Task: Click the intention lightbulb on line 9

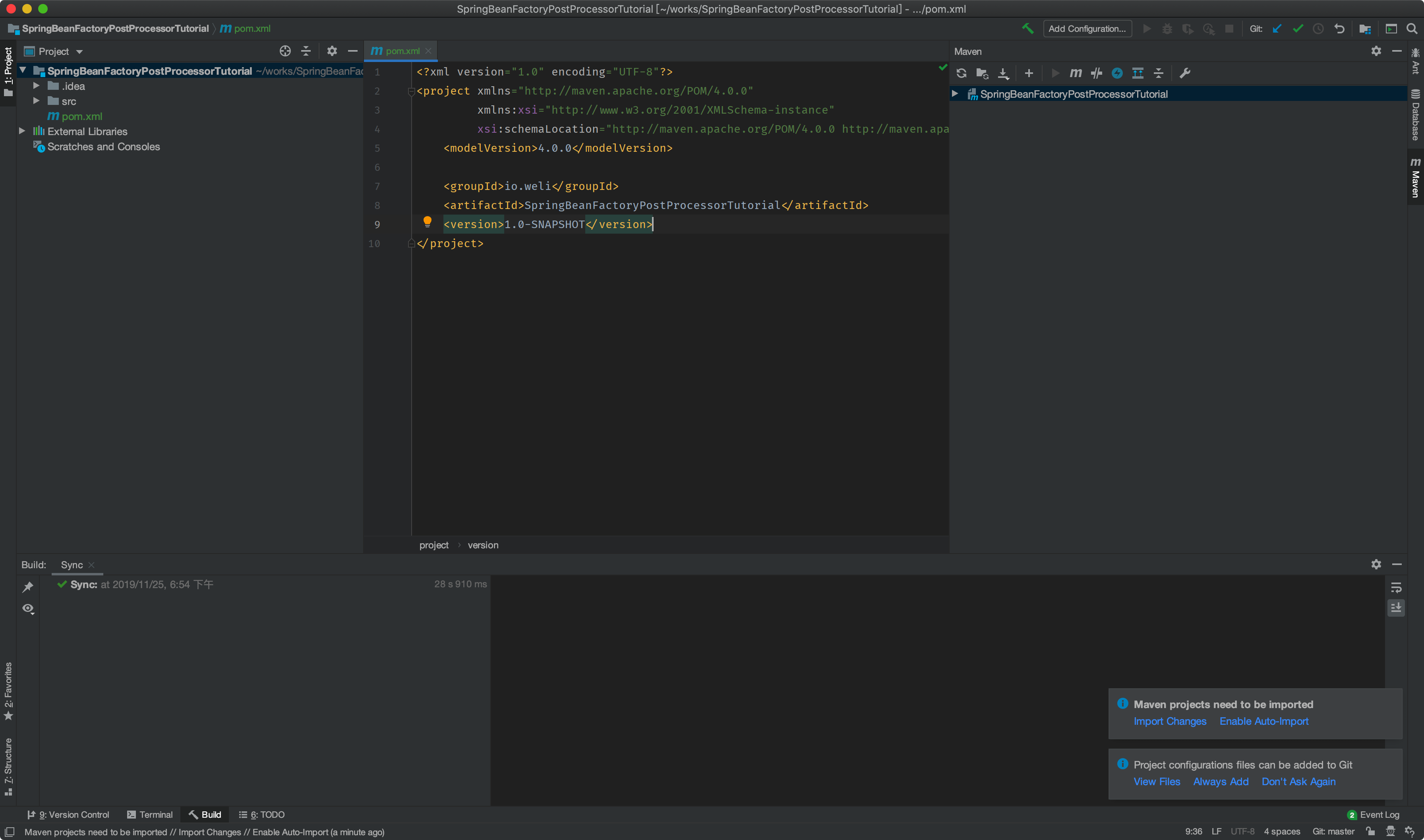Action: pyautogui.click(x=427, y=222)
